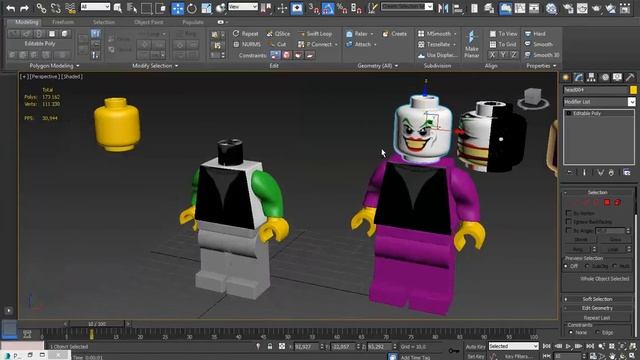Expand the Modify Selection panel
The height and width of the screenshot is (360, 640).
(155, 66)
